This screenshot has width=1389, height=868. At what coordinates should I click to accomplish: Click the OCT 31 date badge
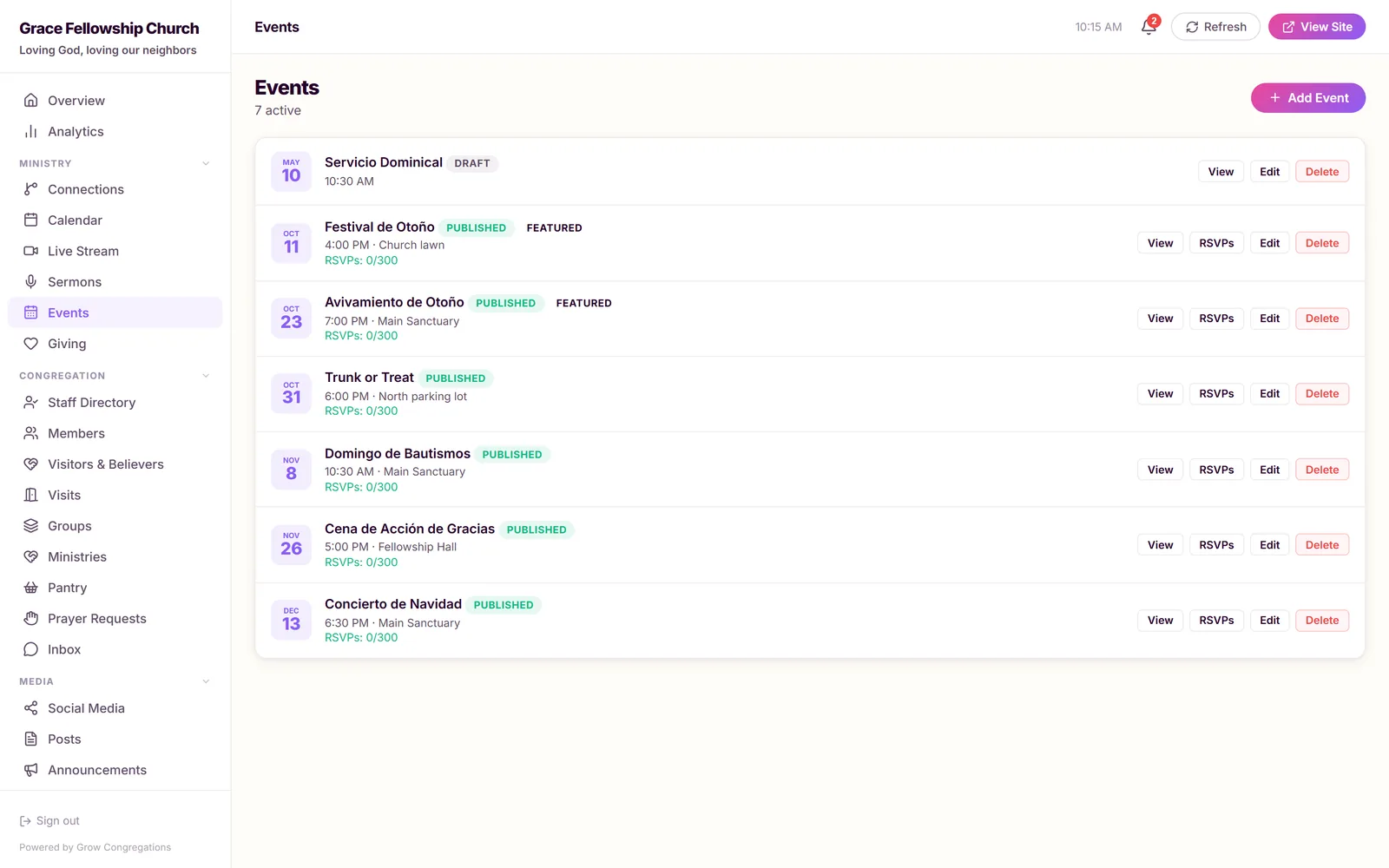292,393
